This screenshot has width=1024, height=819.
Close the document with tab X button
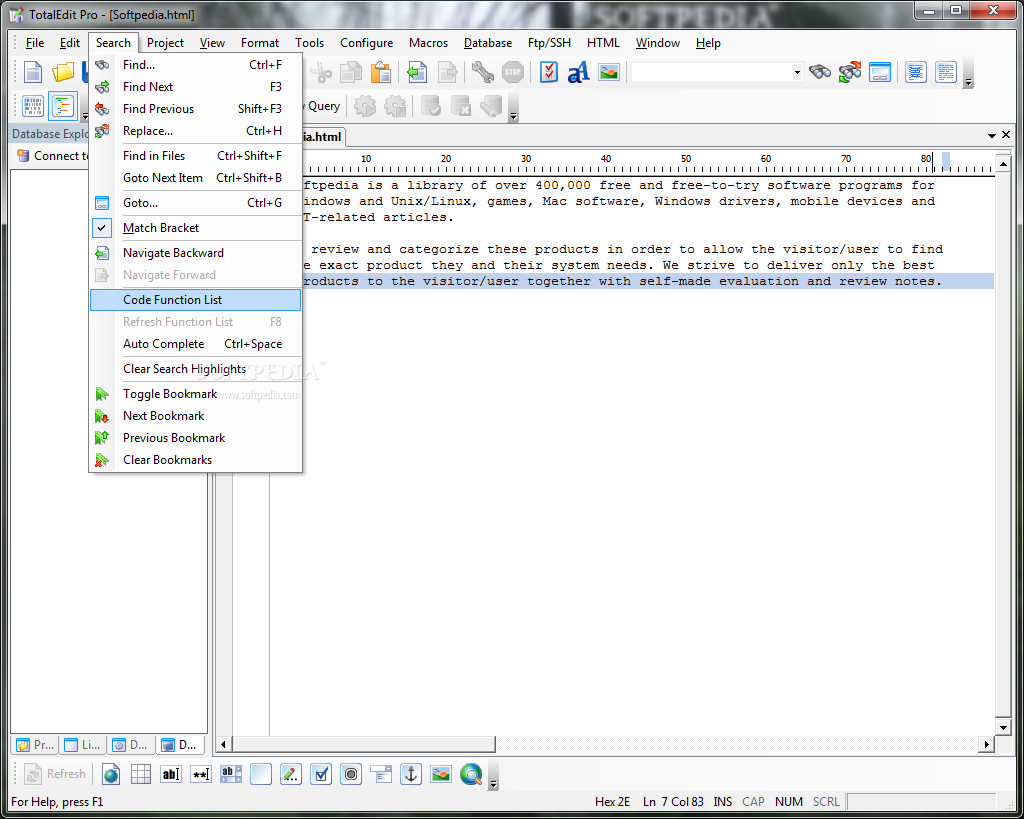coord(1006,135)
